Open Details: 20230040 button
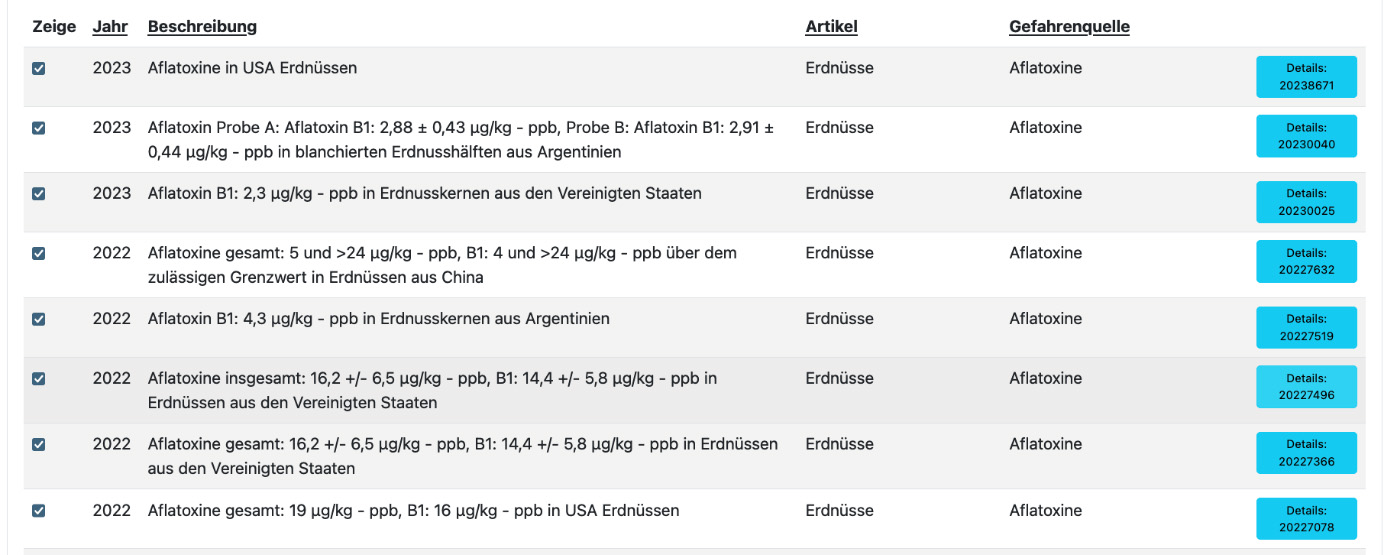The image size is (1384, 555). (1306, 136)
